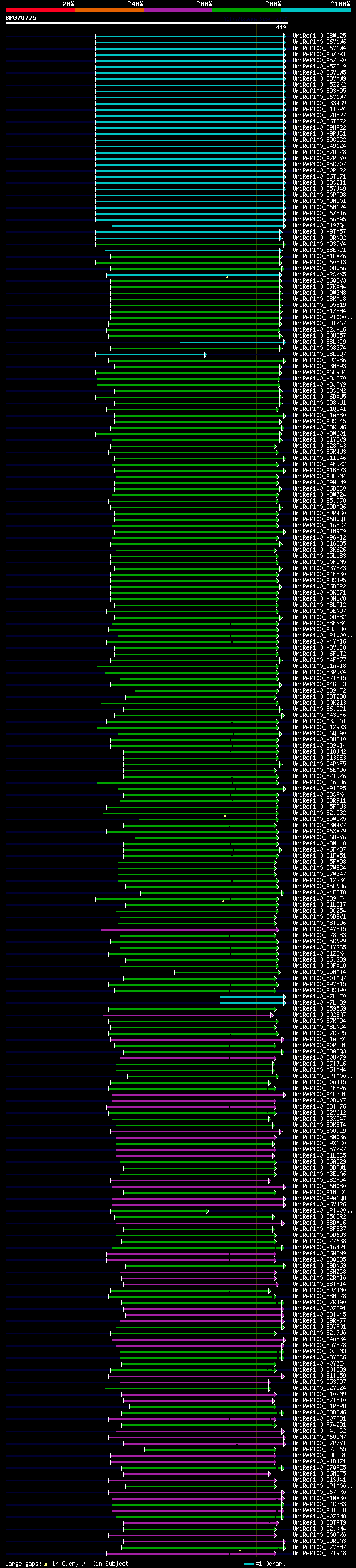Image resolution: width=356 pixels, height=1568 pixels.
Task: Click label UniRef100_C1IGP4
Action: point(319,109)
